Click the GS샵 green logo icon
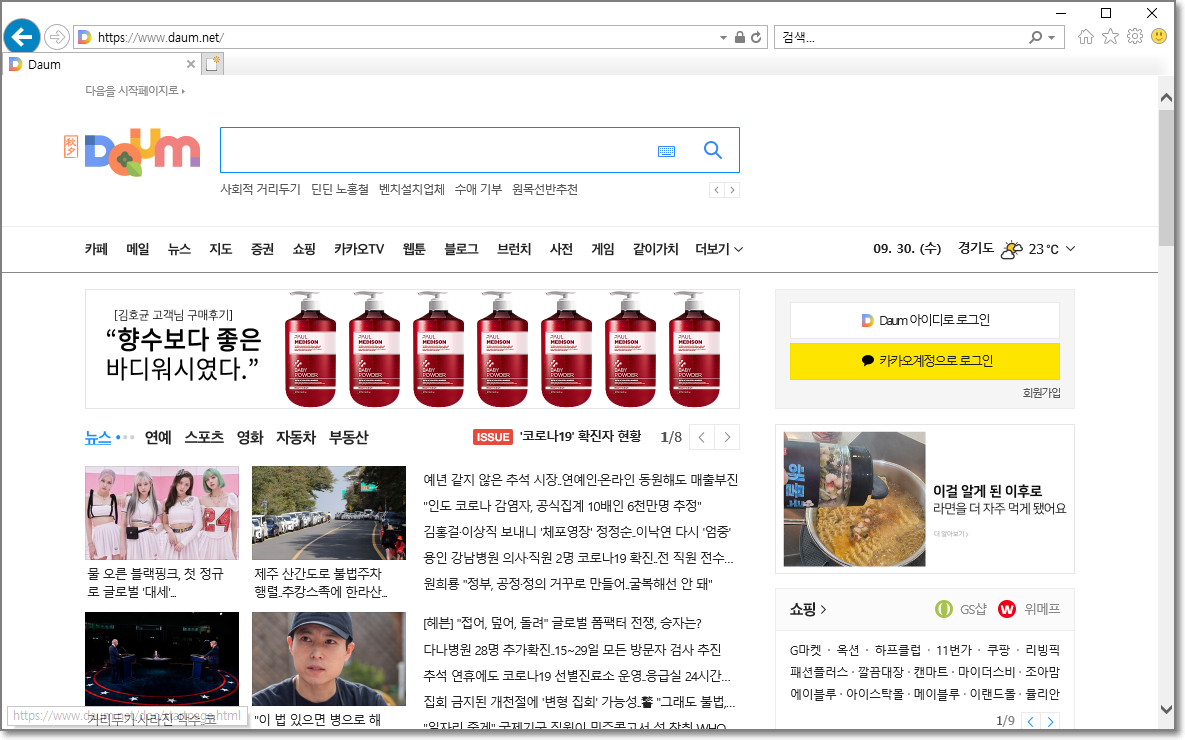The height and width of the screenshot is (740, 1185). (944, 608)
